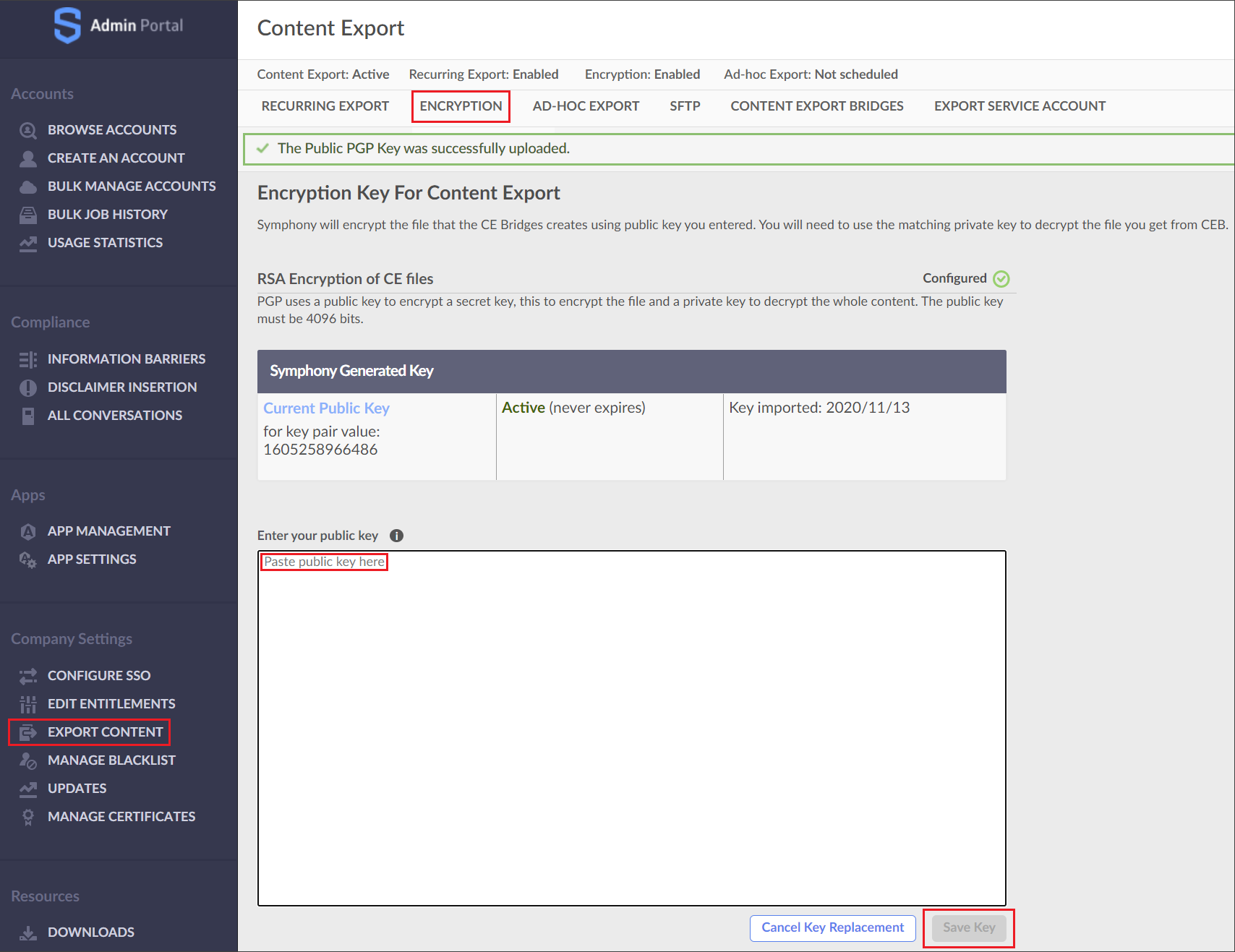Open Bulk Manage Accounts
The height and width of the screenshot is (952, 1235).
point(132,186)
